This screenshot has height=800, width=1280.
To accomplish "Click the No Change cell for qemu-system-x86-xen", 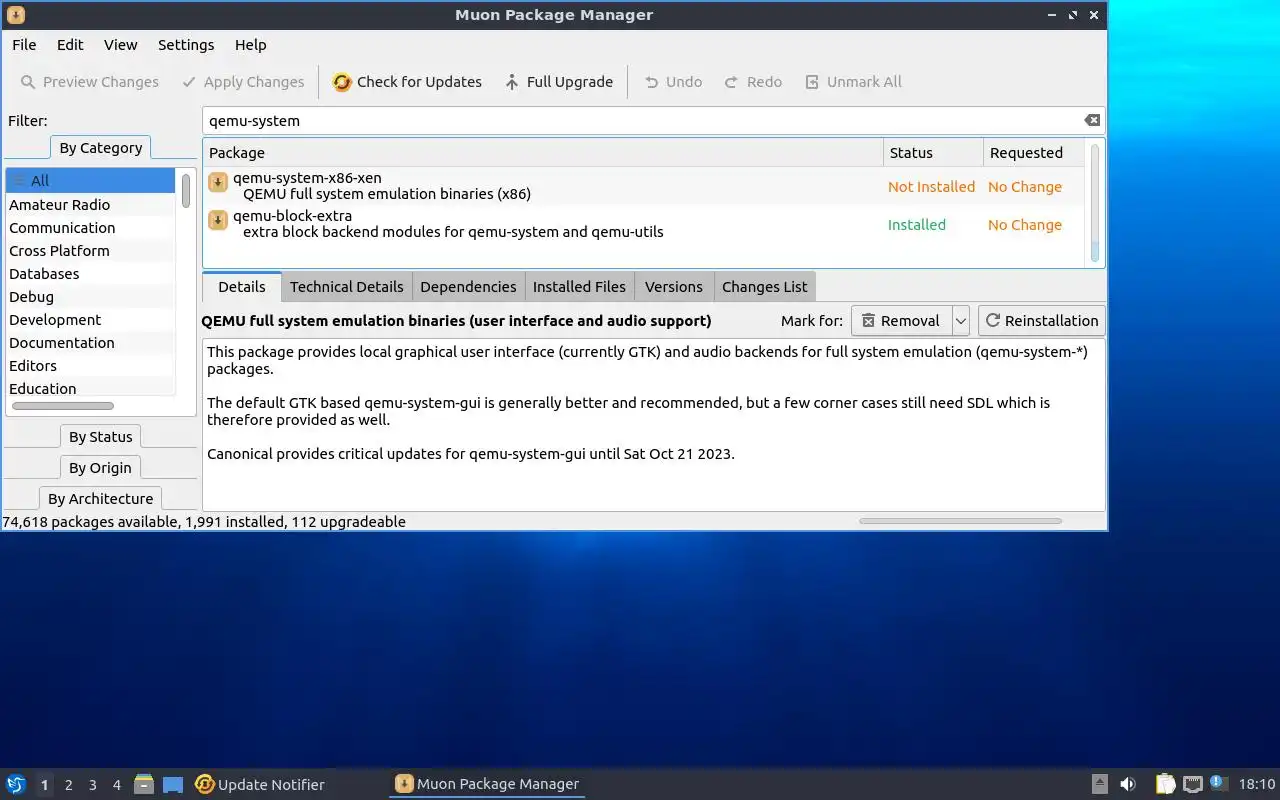I will 1024,187.
